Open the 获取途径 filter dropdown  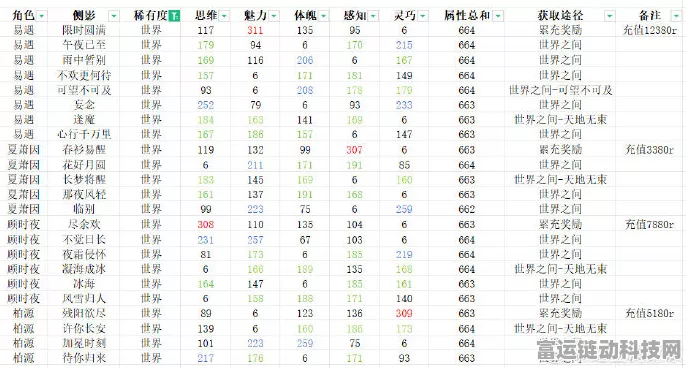[x=609, y=16]
